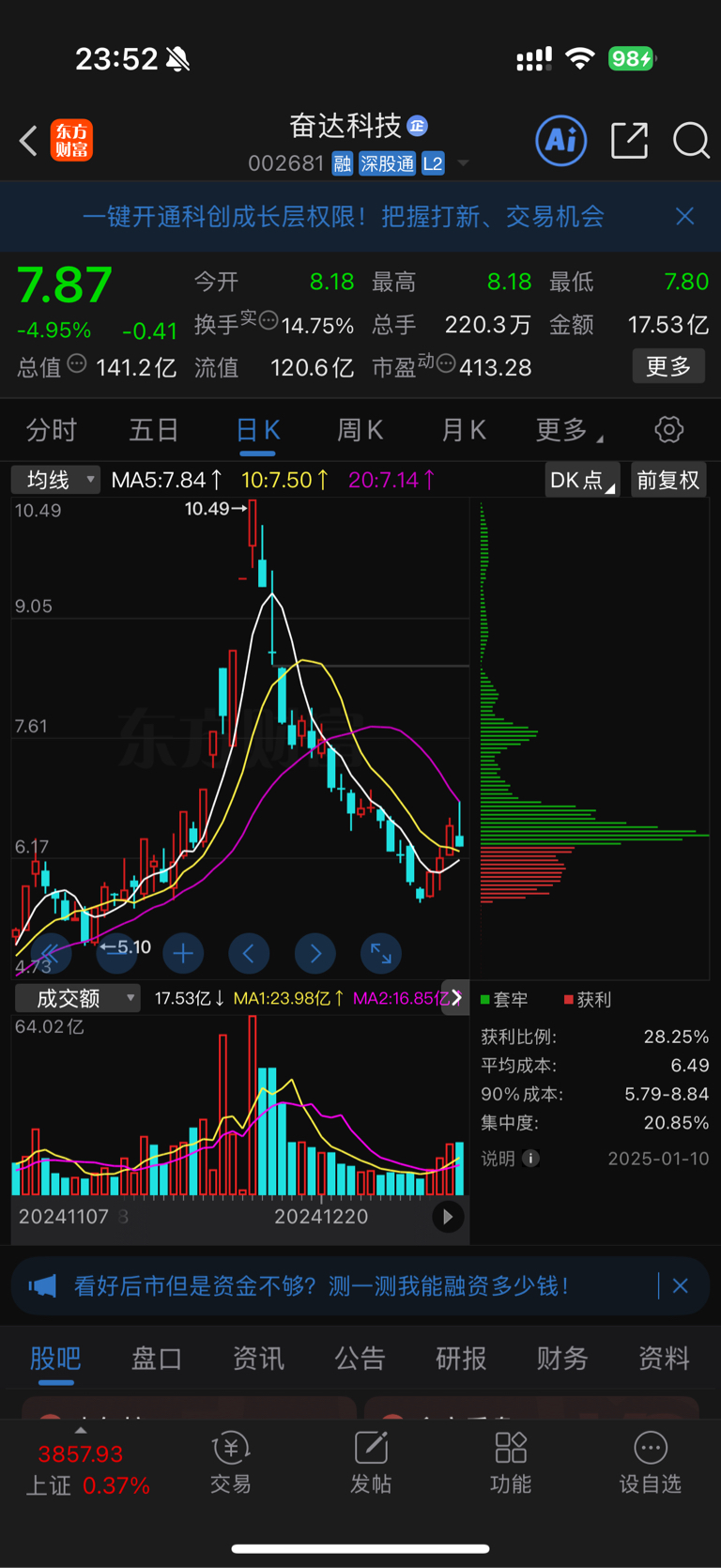Viewport: 721px width, 1568px height.
Task: Switch to 月K chart tab
Action: pyautogui.click(x=464, y=431)
